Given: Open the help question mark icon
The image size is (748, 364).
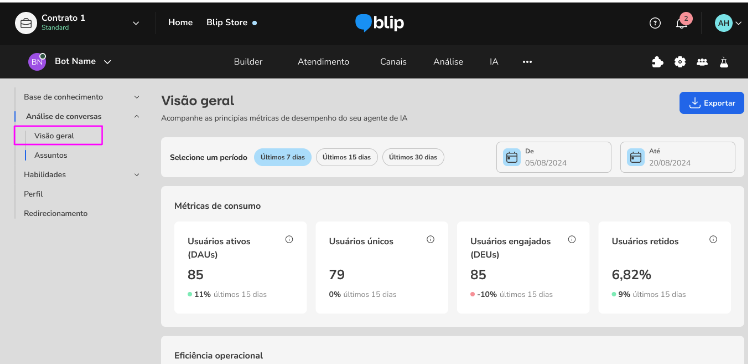Looking at the screenshot, I should pos(655,23).
